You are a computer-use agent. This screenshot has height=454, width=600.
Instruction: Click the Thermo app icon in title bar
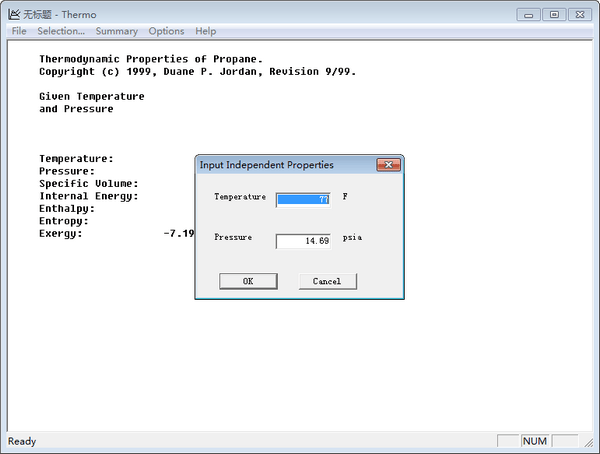click(x=14, y=14)
